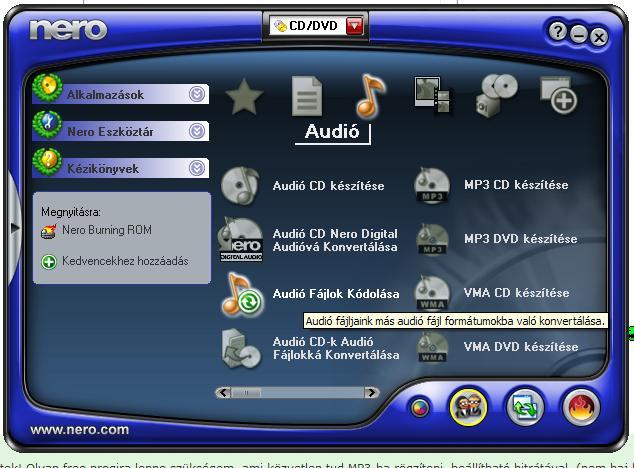Open the CD/DVD media type dropdown

(355, 26)
